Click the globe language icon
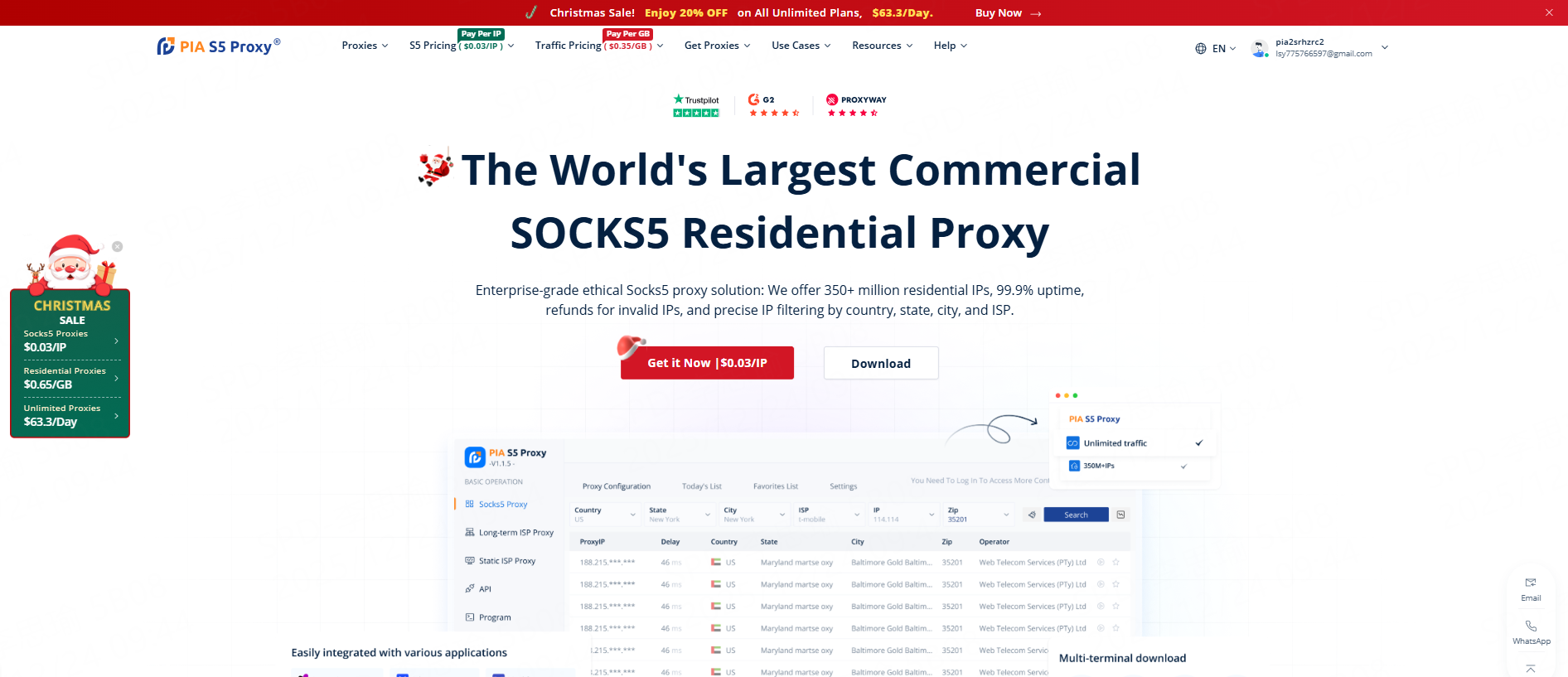1568x677 pixels. pyautogui.click(x=1200, y=49)
